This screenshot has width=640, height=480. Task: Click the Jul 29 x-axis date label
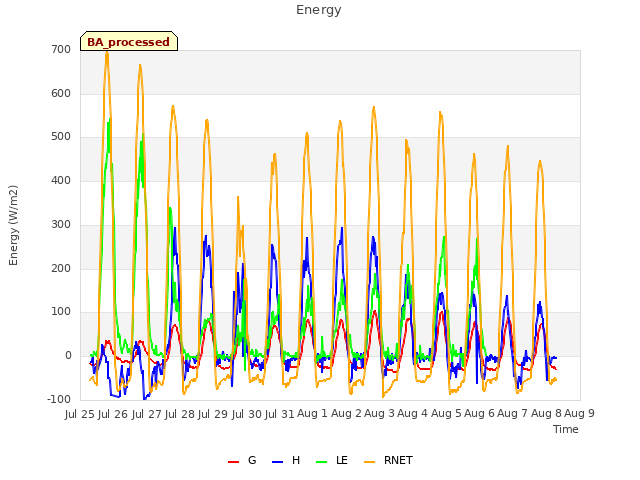213,414
